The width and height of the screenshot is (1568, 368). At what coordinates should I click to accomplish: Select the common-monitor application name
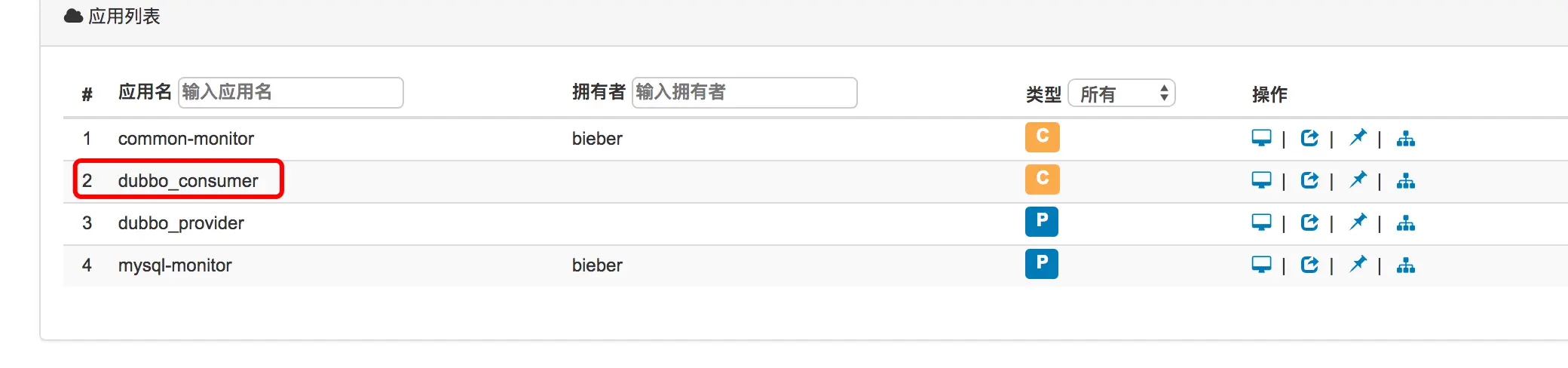(x=186, y=139)
